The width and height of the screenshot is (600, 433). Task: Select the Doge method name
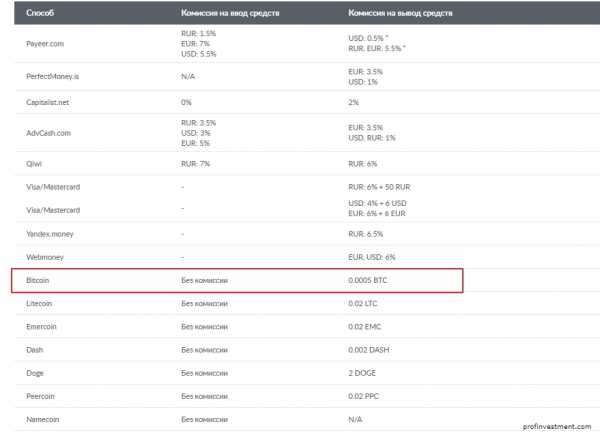click(34, 373)
